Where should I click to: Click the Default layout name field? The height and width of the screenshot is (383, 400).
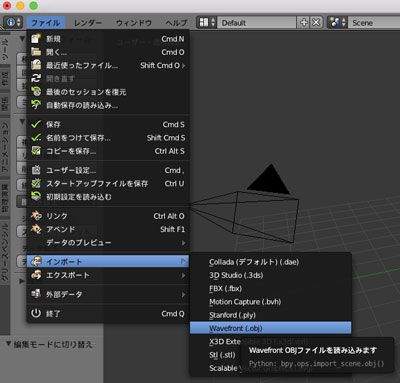[257, 23]
